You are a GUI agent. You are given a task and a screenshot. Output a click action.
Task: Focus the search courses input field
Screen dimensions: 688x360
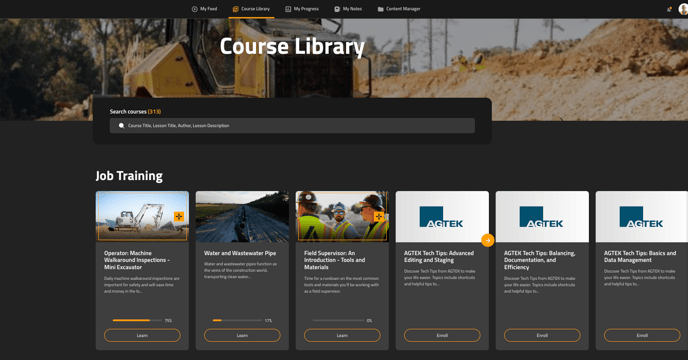point(292,126)
